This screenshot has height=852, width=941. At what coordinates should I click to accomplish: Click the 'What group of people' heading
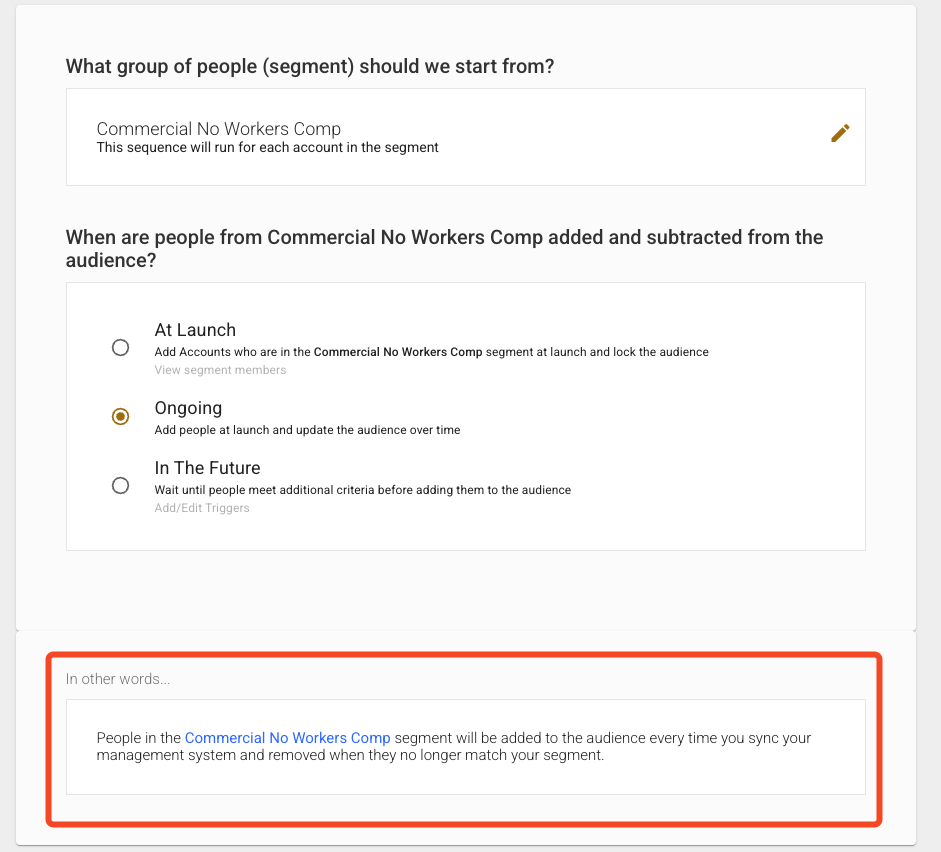click(310, 67)
